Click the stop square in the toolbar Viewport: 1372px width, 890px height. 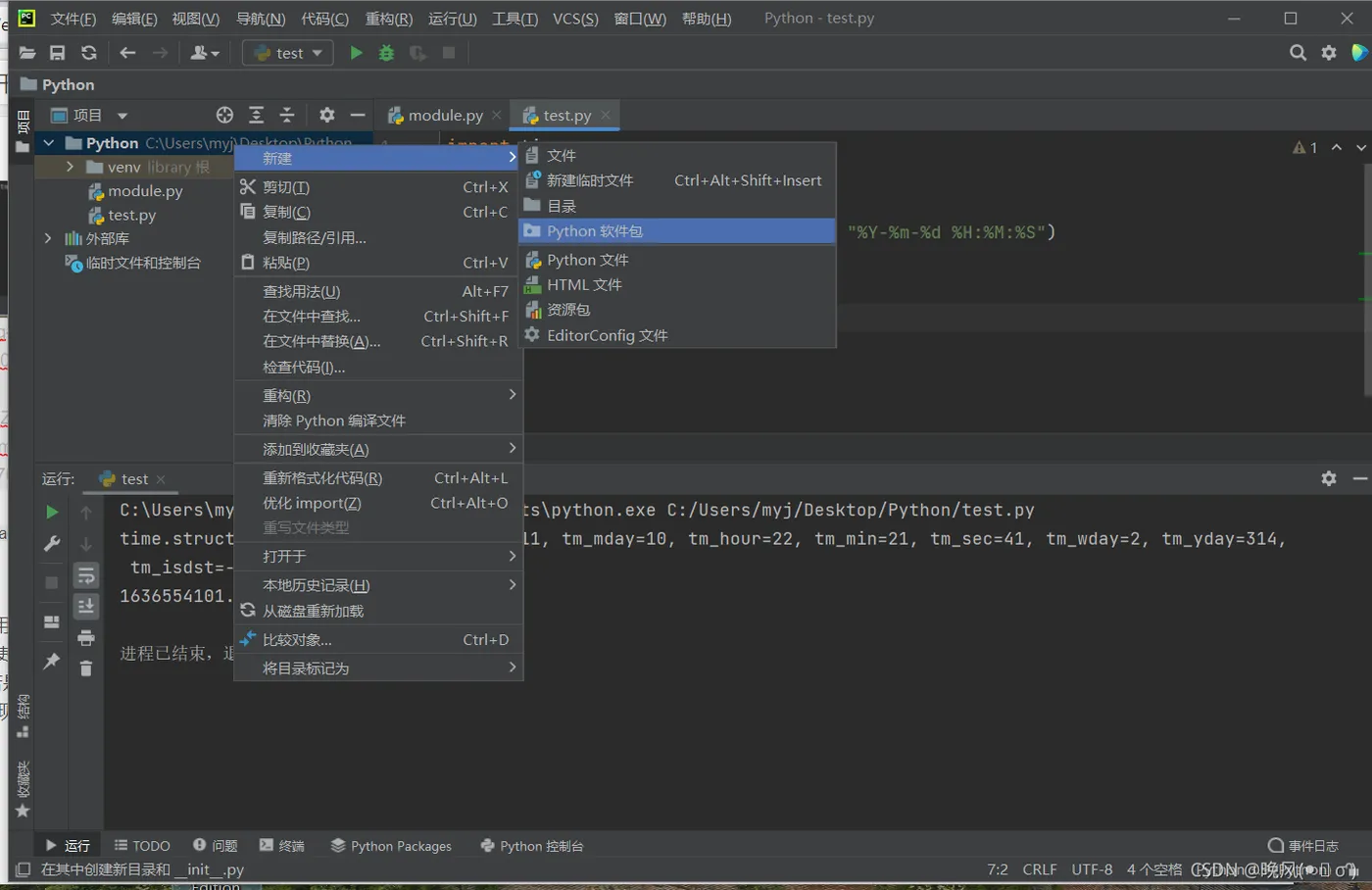449,53
